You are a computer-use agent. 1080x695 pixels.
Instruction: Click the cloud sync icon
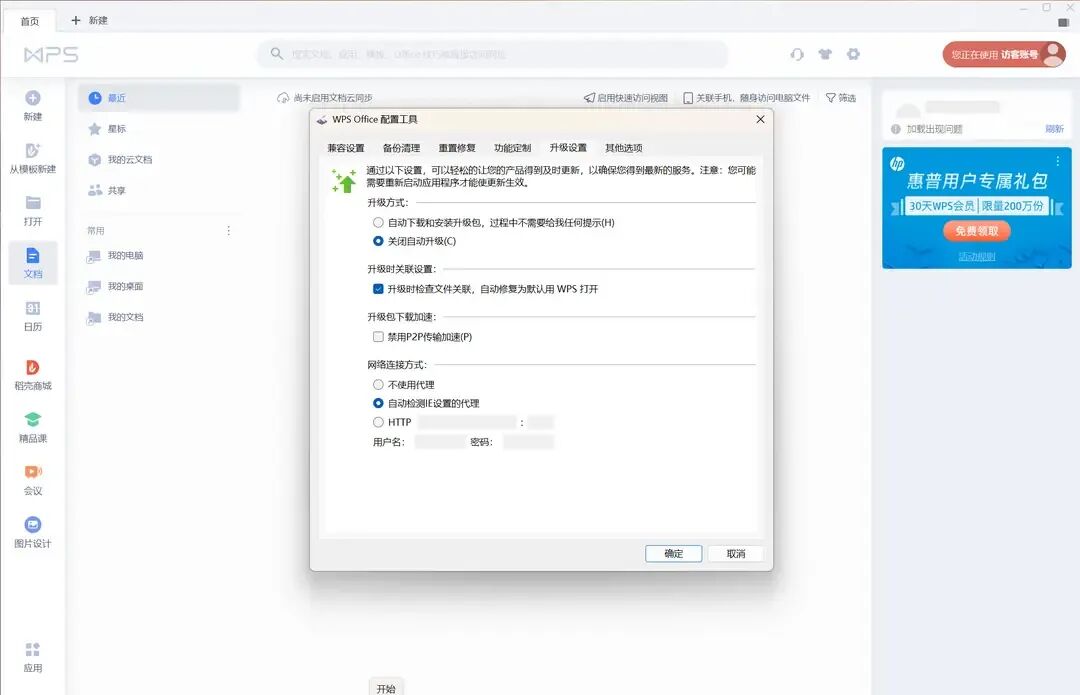[x=282, y=98]
